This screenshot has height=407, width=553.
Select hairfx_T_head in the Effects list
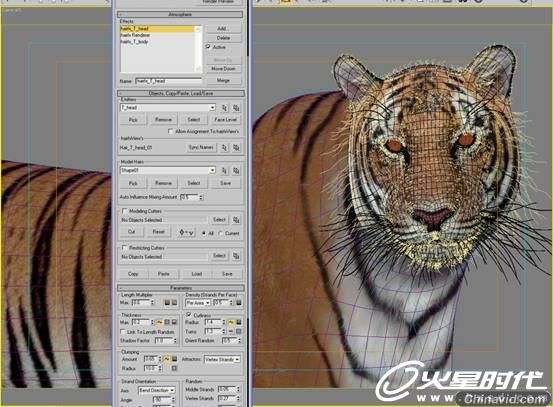(157, 29)
